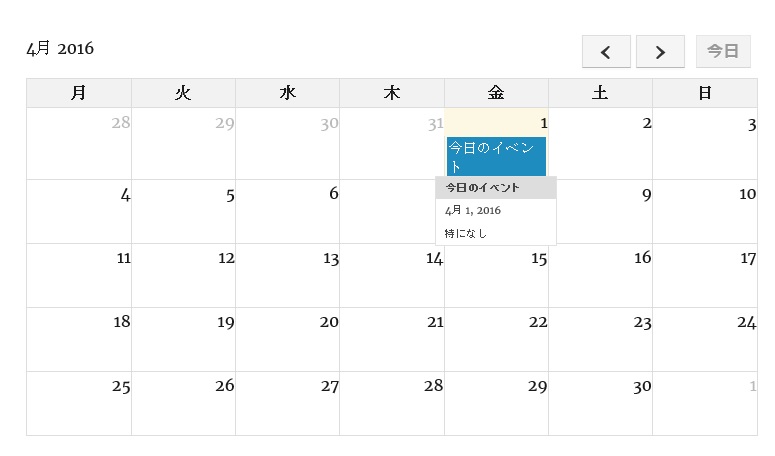Image resolution: width=775 pixels, height=456 pixels.
Task: Click the 土 Saturday column header
Action: [600, 93]
